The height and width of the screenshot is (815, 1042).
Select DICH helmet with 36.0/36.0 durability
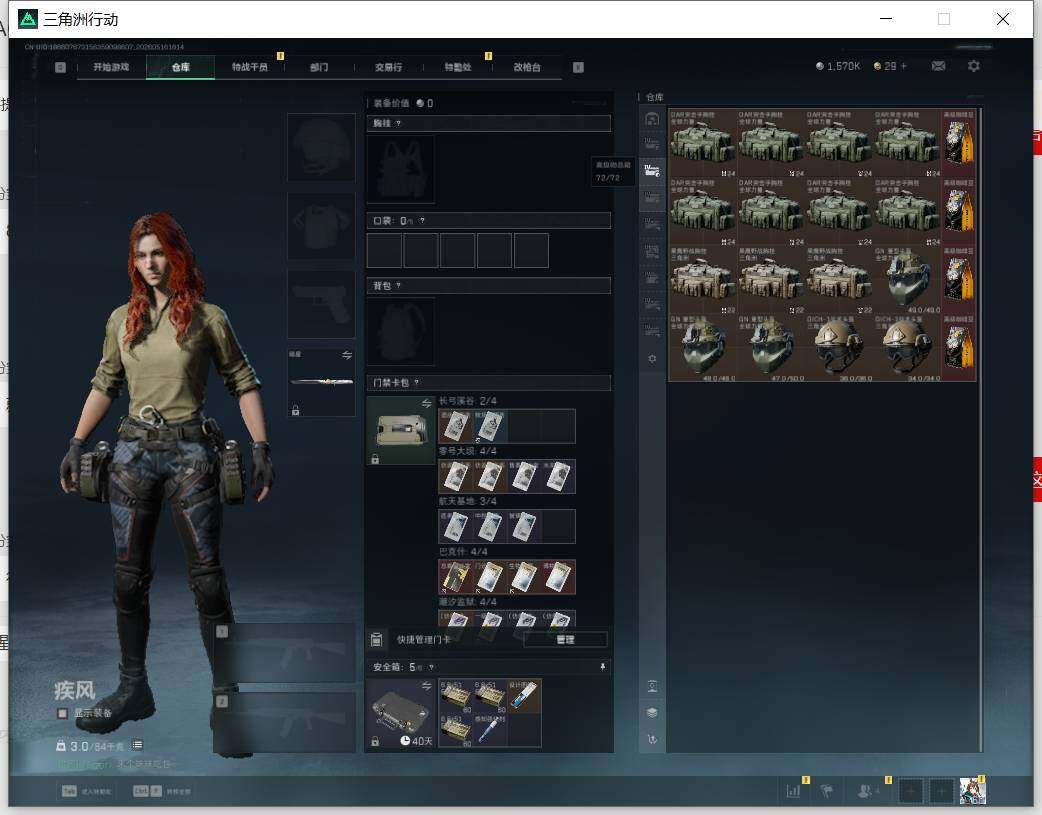click(839, 348)
